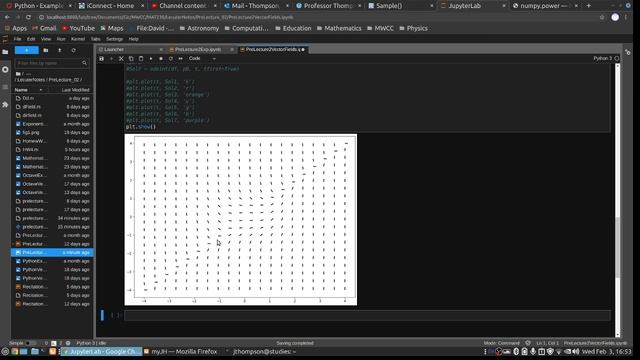Open the YouTube bookmark

click(x=78, y=28)
